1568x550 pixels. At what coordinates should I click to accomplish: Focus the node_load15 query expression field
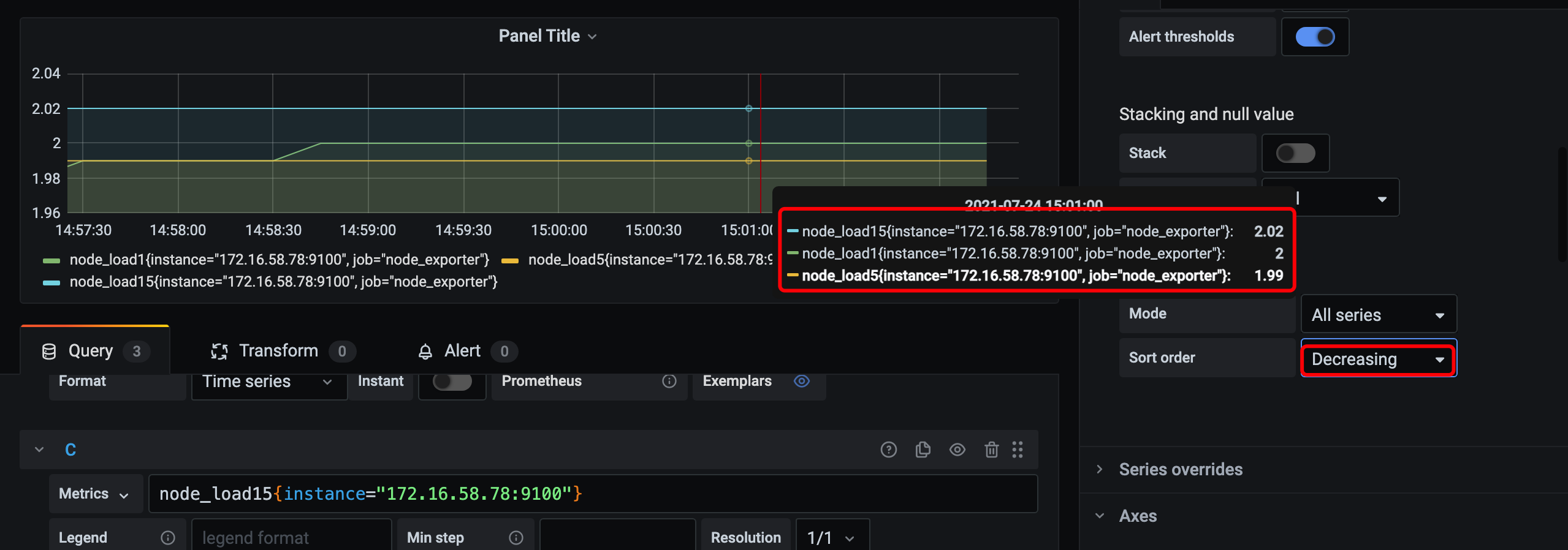click(x=593, y=494)
